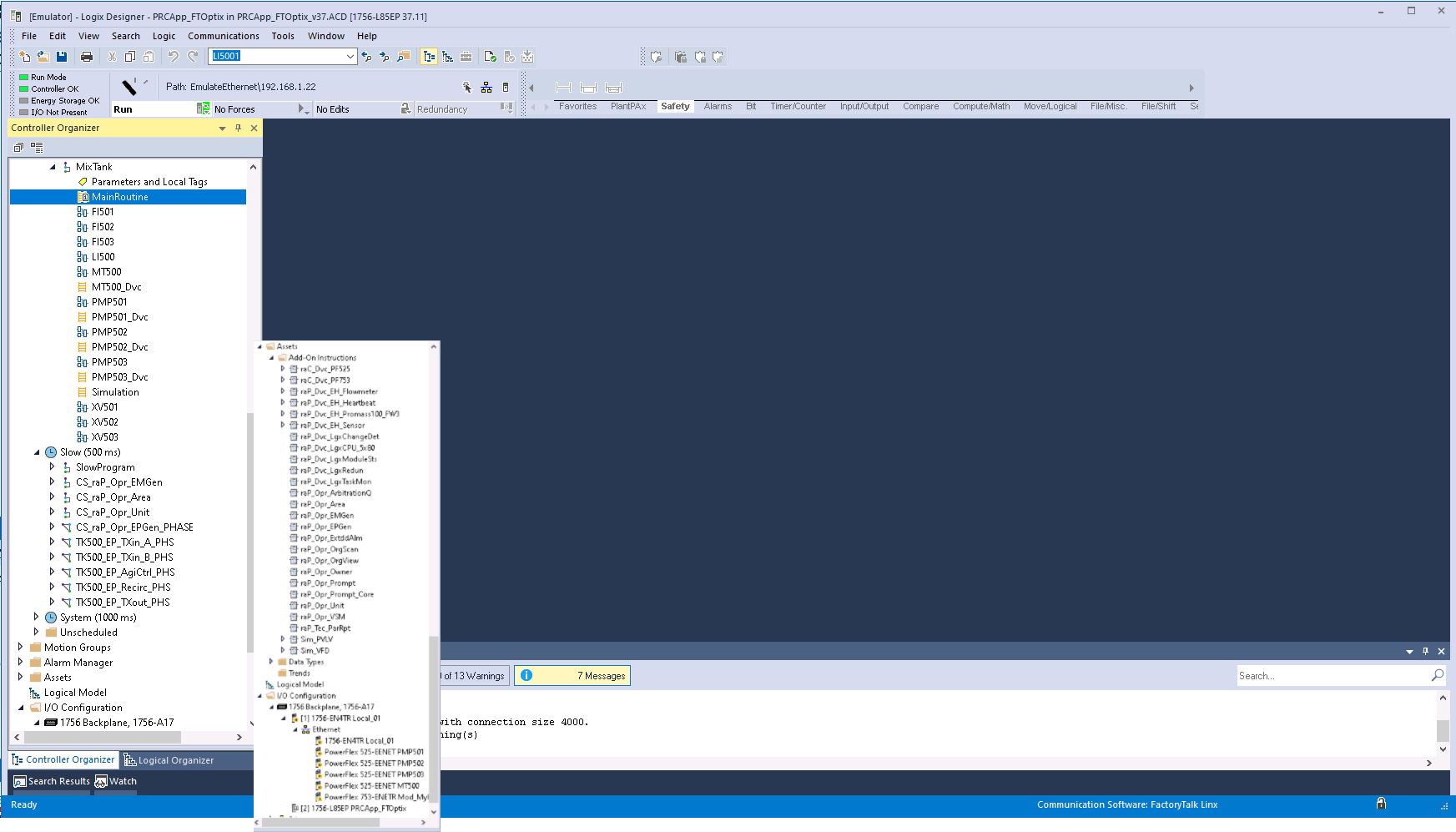Click Find Next icon
The image size is (1456, 832).
pyautogui.click(x=385, y=57)
